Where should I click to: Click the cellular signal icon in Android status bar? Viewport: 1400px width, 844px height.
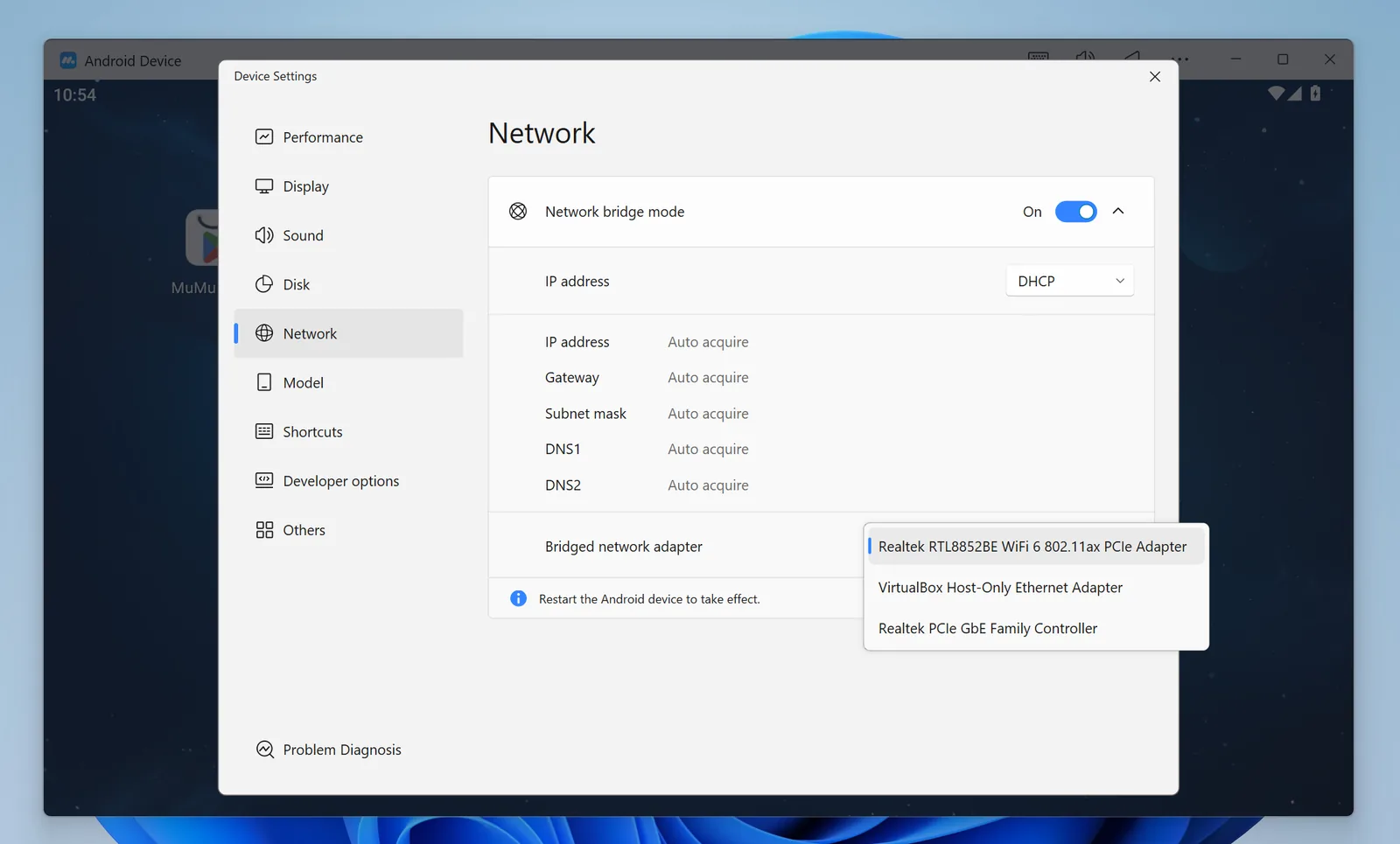point(1295,93)
